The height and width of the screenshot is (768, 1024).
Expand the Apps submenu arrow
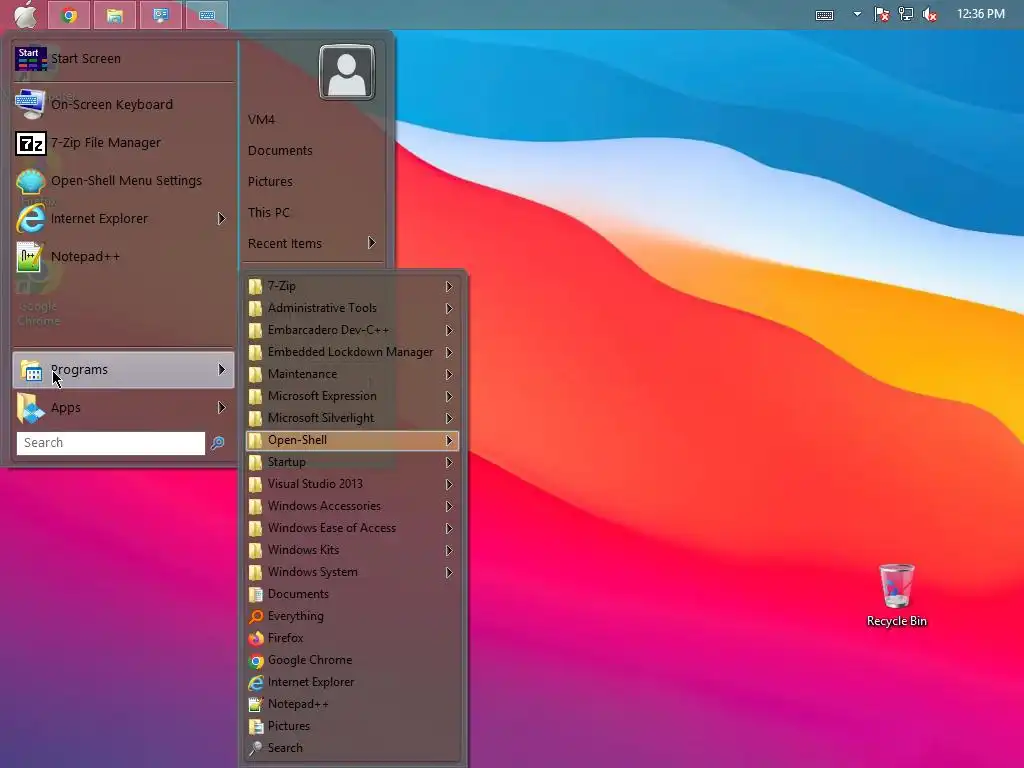pos(221,408)
